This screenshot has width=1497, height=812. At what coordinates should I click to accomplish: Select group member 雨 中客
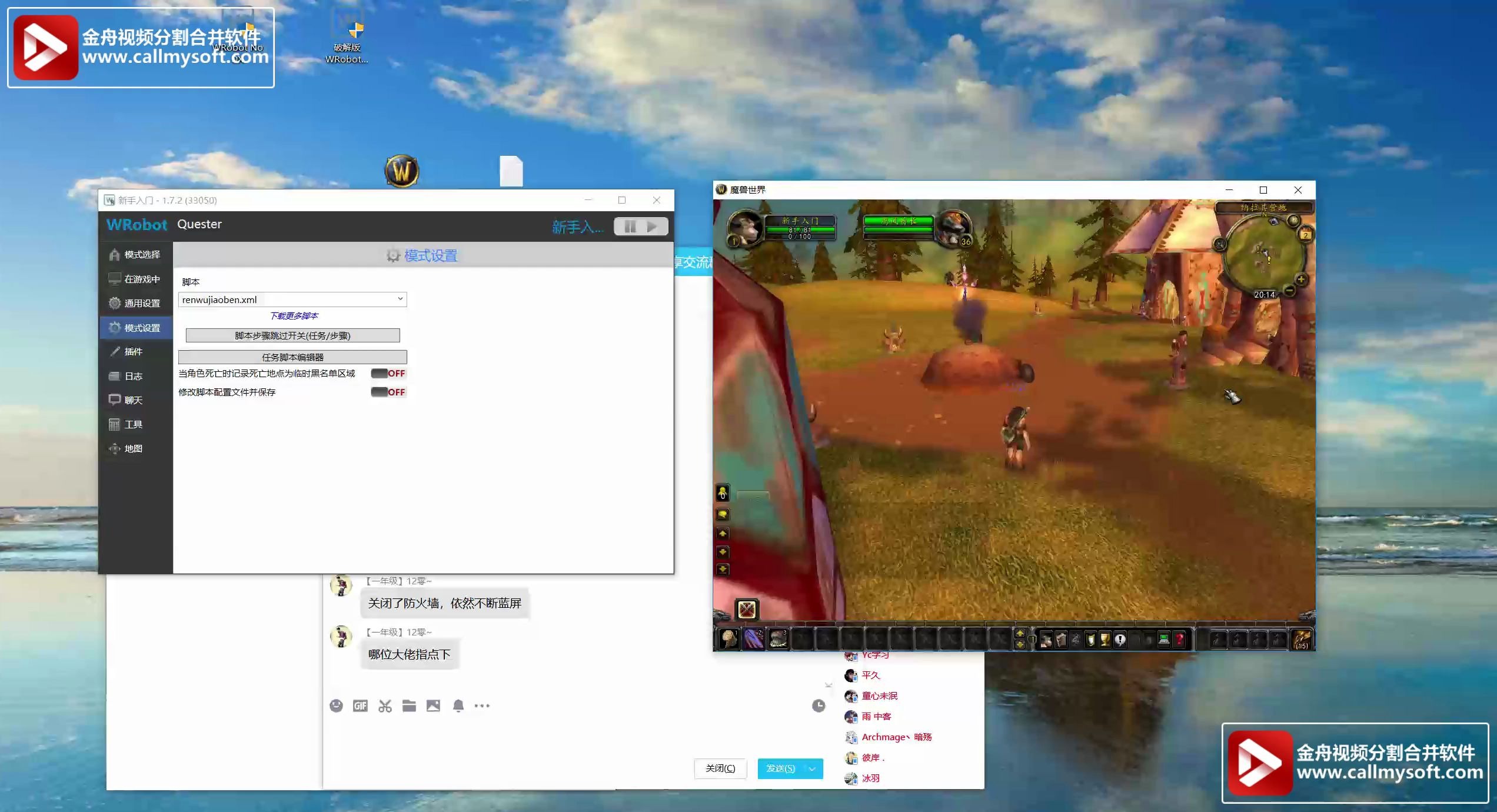click(876, 716)
